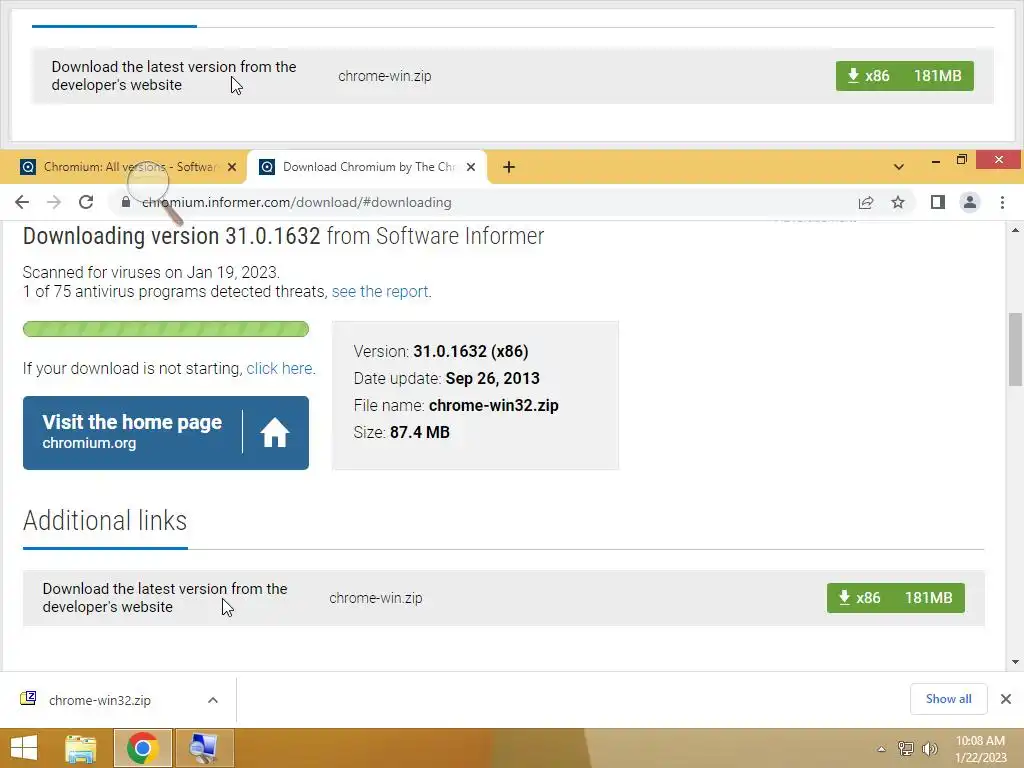Click the network tray icon
Viewport: 1024px width, 768px height.
[x=905, y=749]
